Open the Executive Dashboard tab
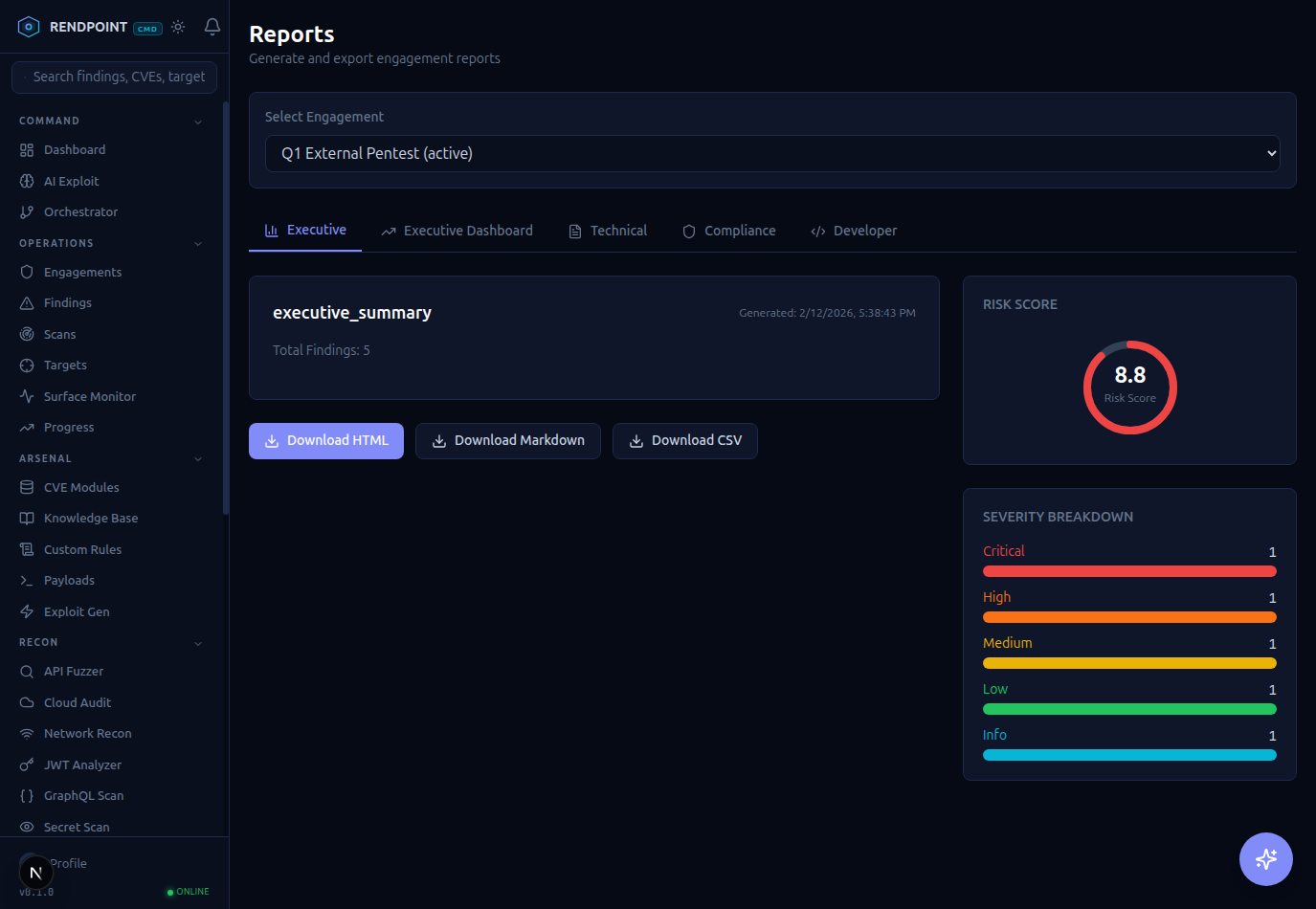Screen dimensions: 1316x909 (457, 231)
